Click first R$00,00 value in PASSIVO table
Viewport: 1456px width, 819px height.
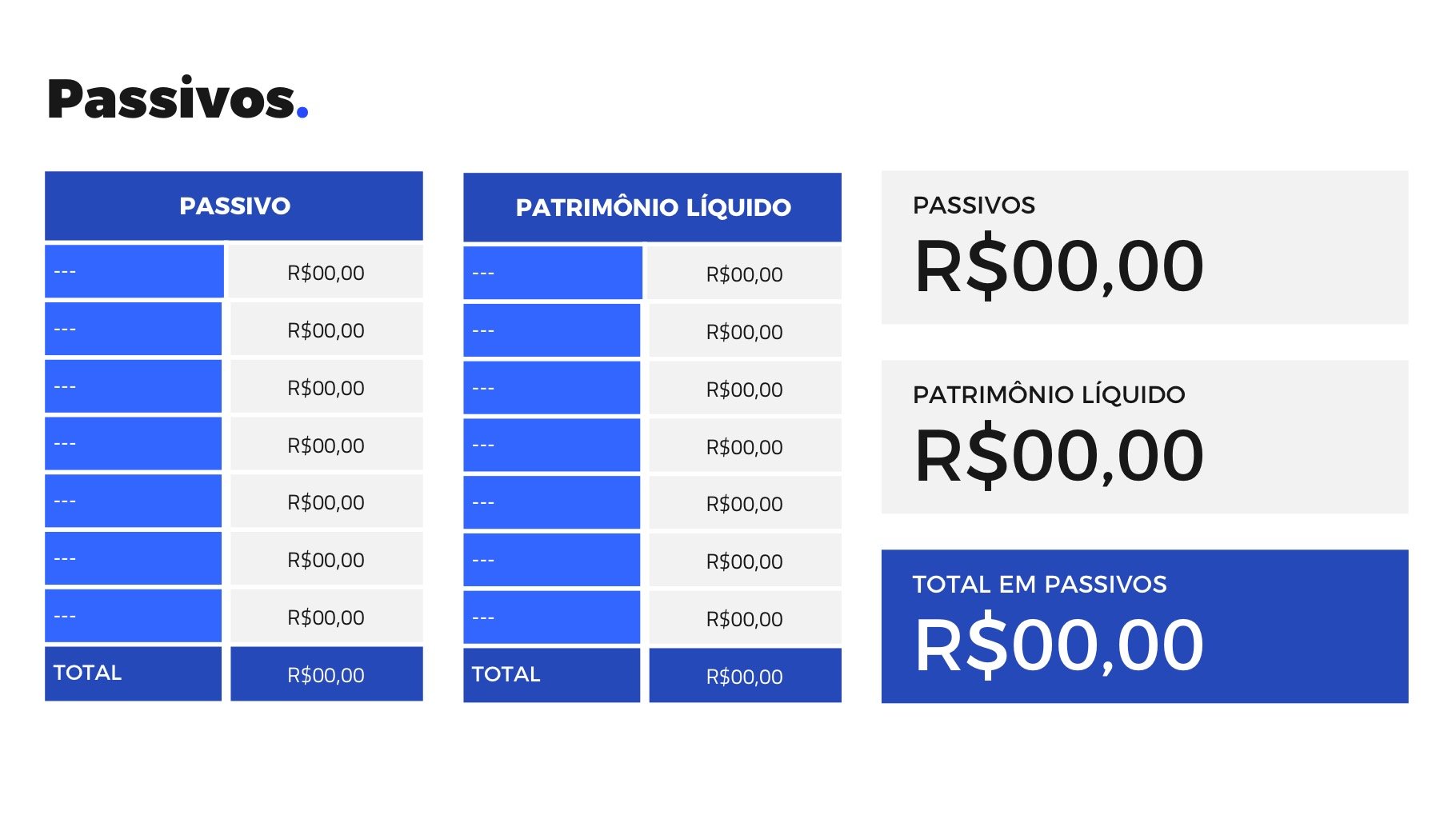click(x=326, y=273)
